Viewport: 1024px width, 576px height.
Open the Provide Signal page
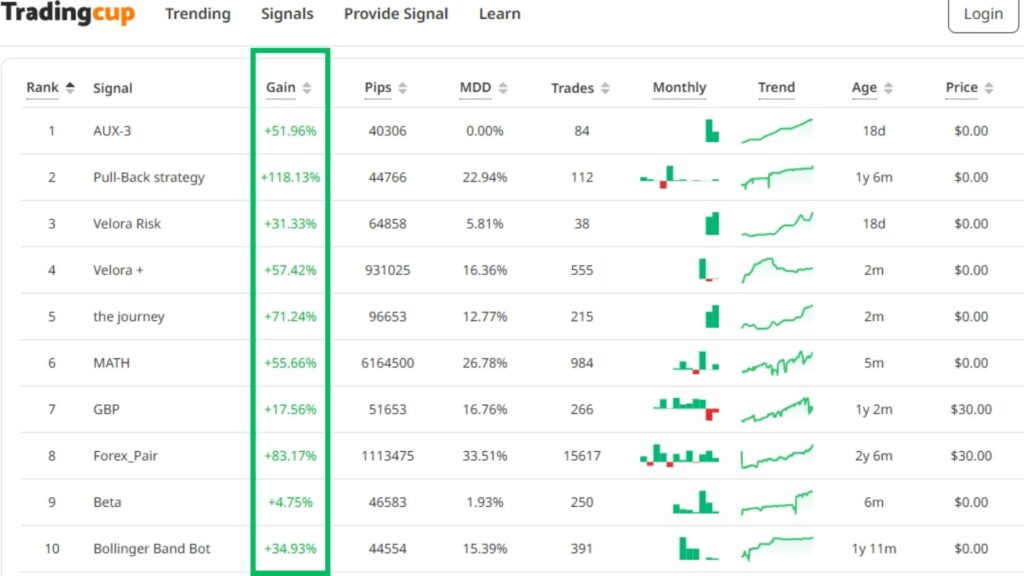coord(396,14)
